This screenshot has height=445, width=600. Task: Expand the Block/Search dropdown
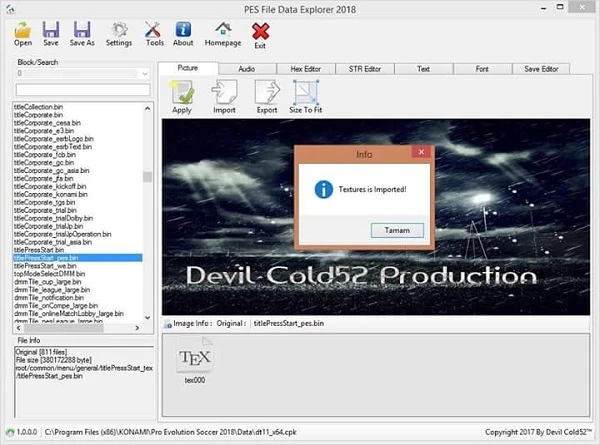145,73
